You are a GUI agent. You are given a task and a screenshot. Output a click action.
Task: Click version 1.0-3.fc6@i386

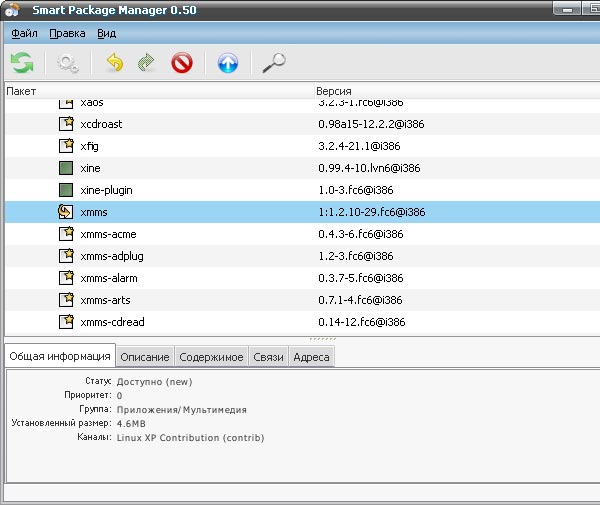356,190
